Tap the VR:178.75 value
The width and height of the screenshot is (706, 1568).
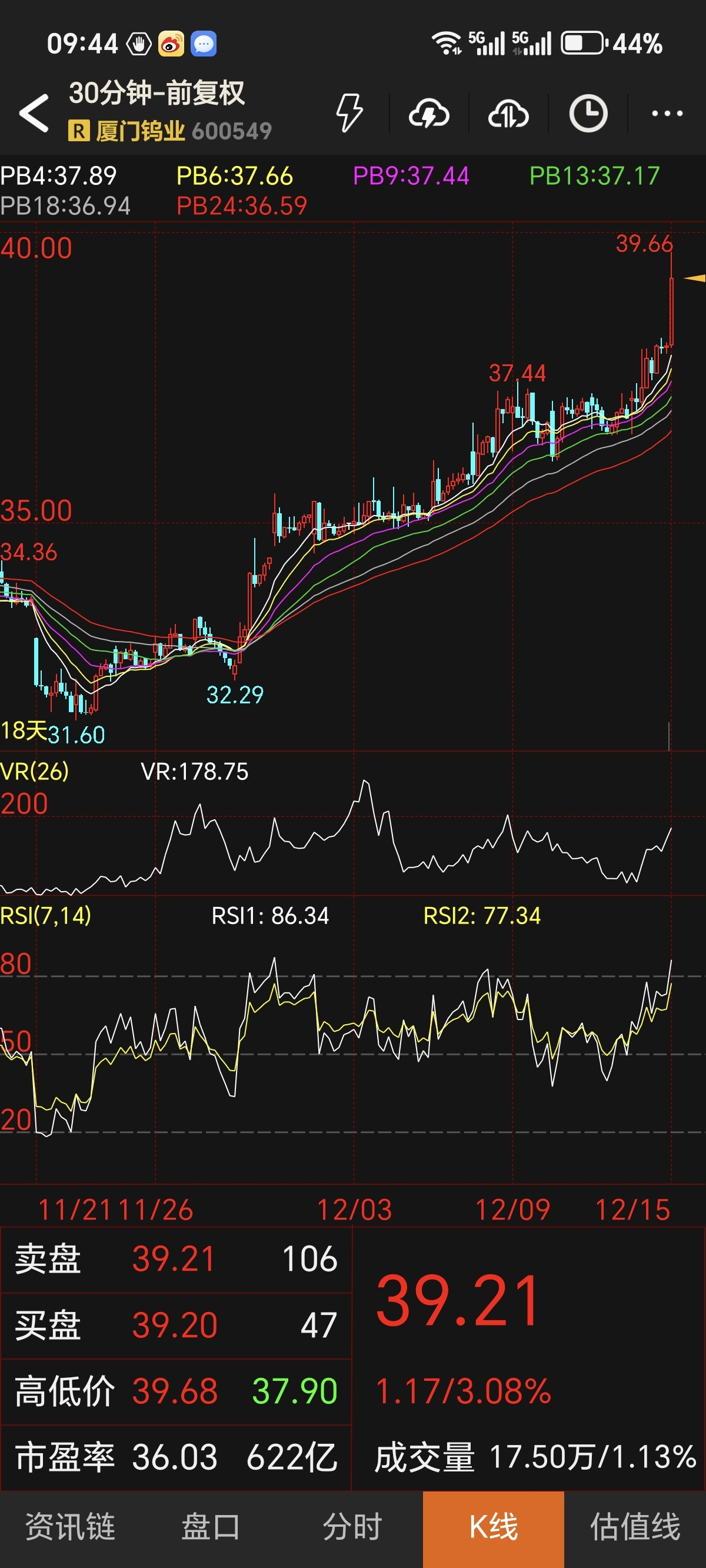(195, 771)
